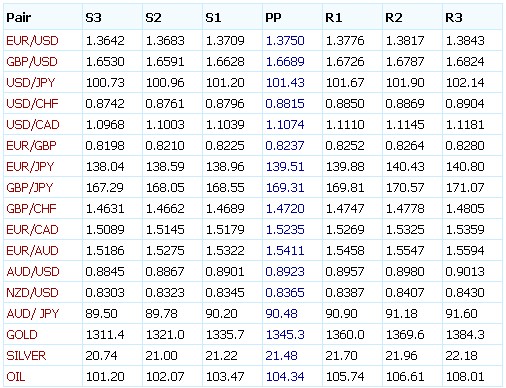Click the USD/CHF pair name
This screenshot has width=506, height=388.
[x=32, y=104]
